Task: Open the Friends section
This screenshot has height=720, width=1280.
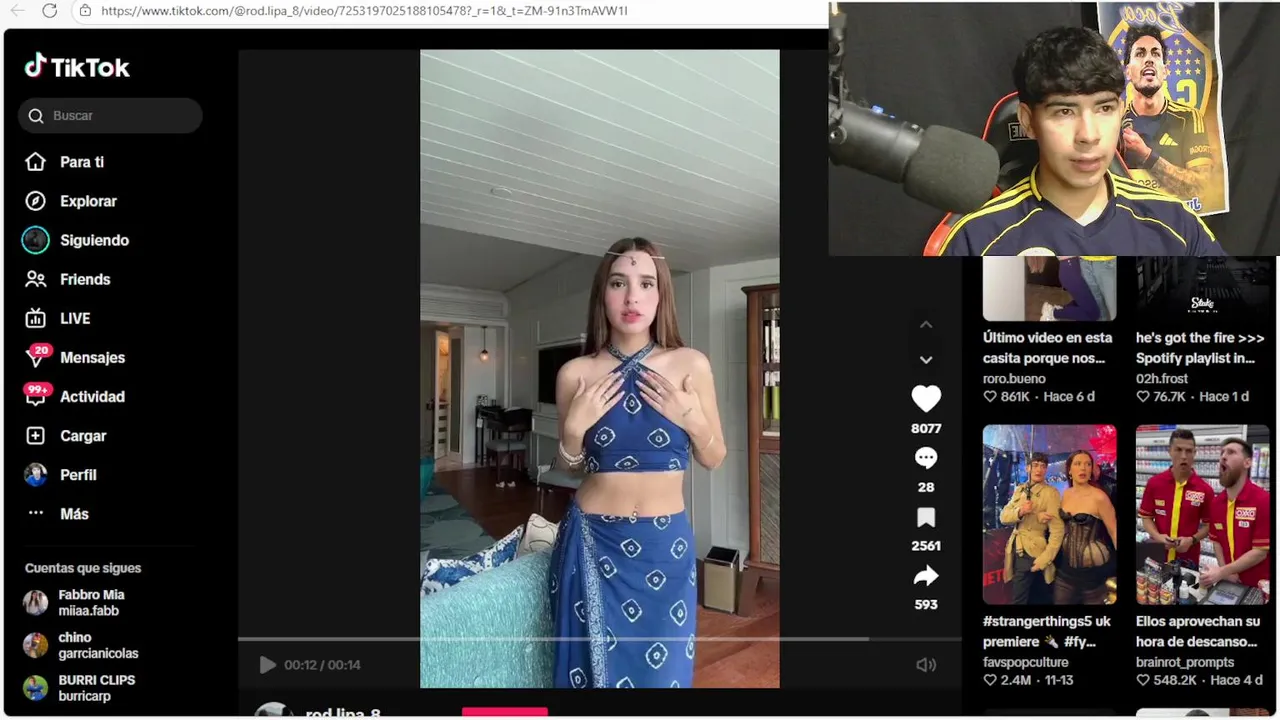Action: click(85, 279)
